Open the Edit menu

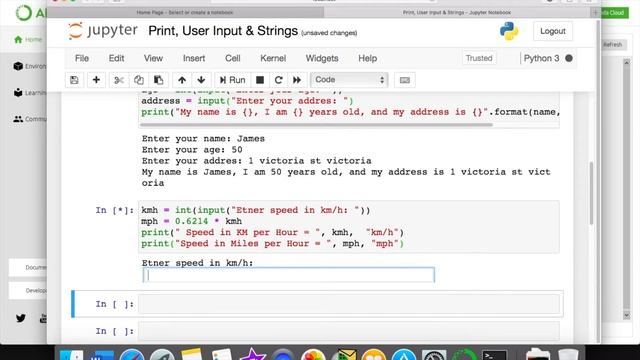(x=116, y=58)
